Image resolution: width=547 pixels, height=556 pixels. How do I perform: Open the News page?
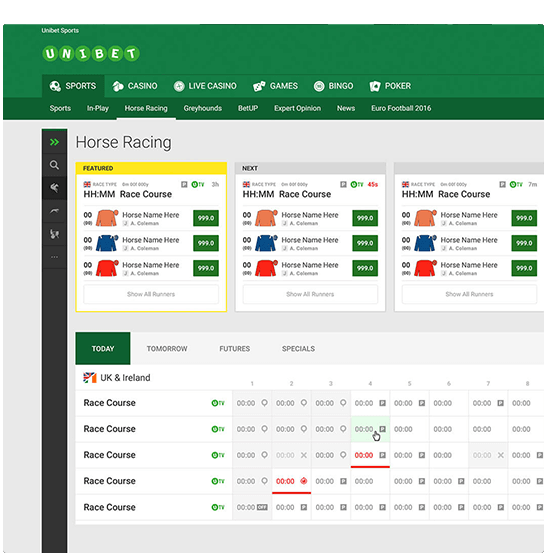click(x=346, y=108)
